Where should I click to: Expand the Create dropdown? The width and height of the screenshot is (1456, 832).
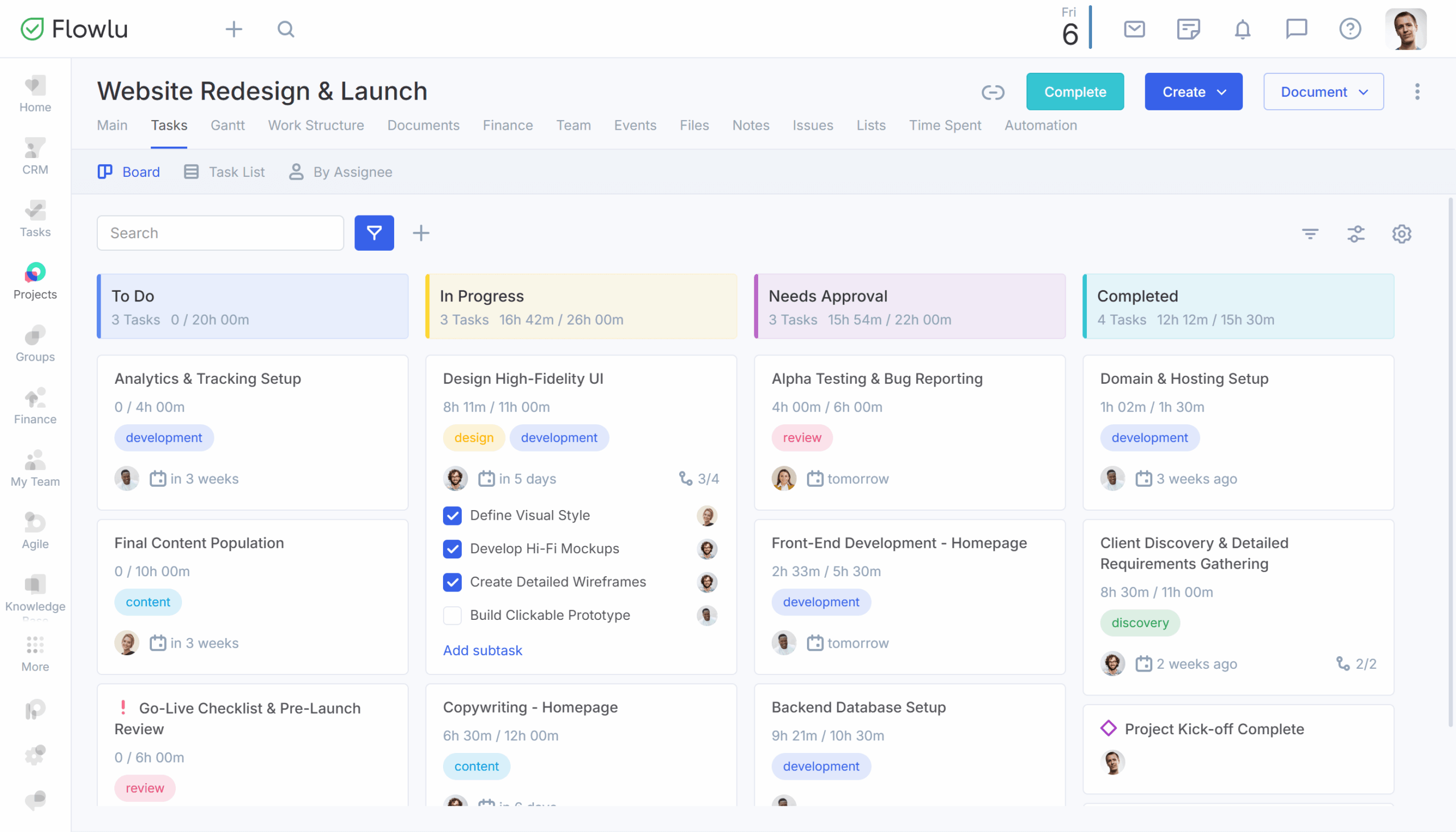(1193, 92)
